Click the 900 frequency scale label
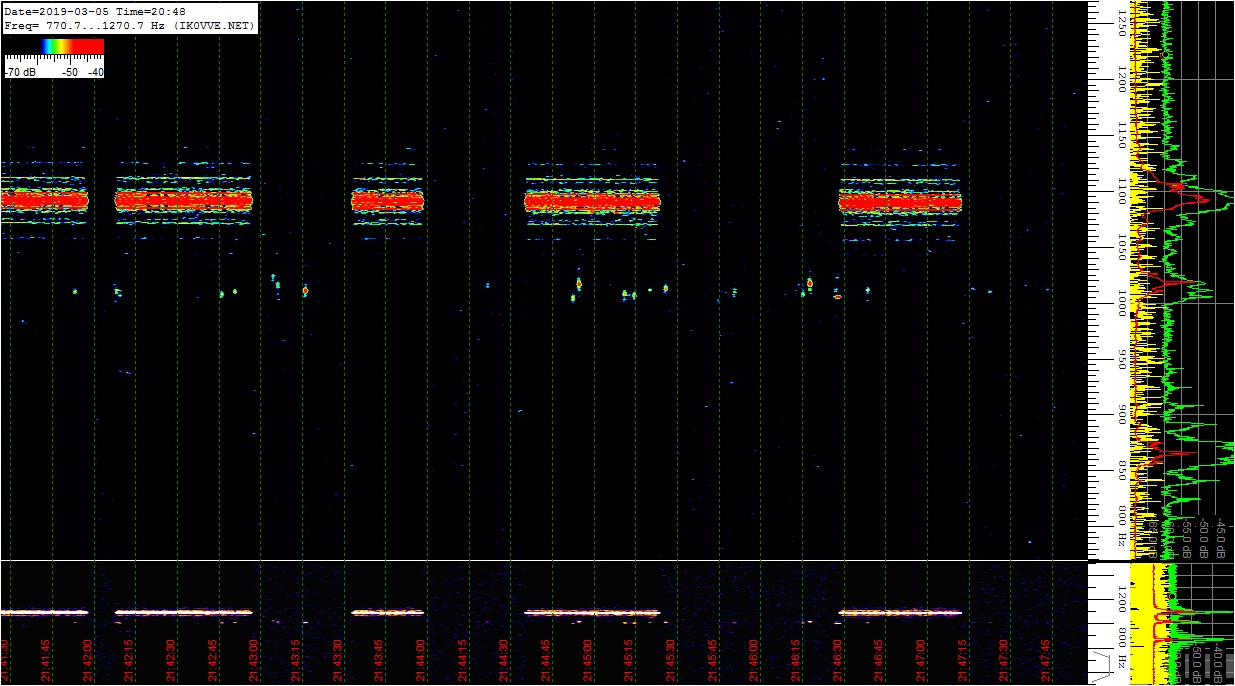 pos(1122,416)
